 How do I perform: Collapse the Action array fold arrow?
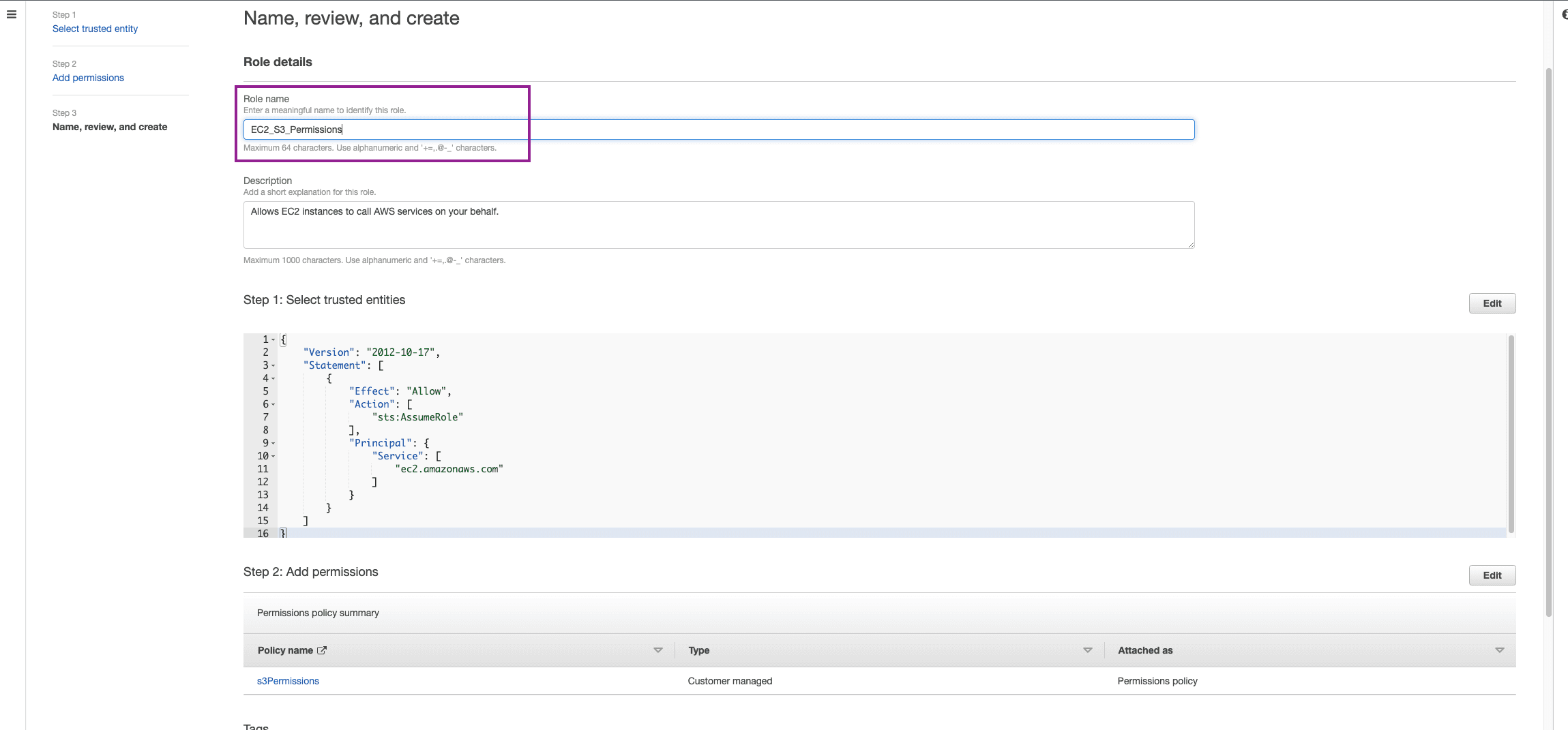click(273, 405)
